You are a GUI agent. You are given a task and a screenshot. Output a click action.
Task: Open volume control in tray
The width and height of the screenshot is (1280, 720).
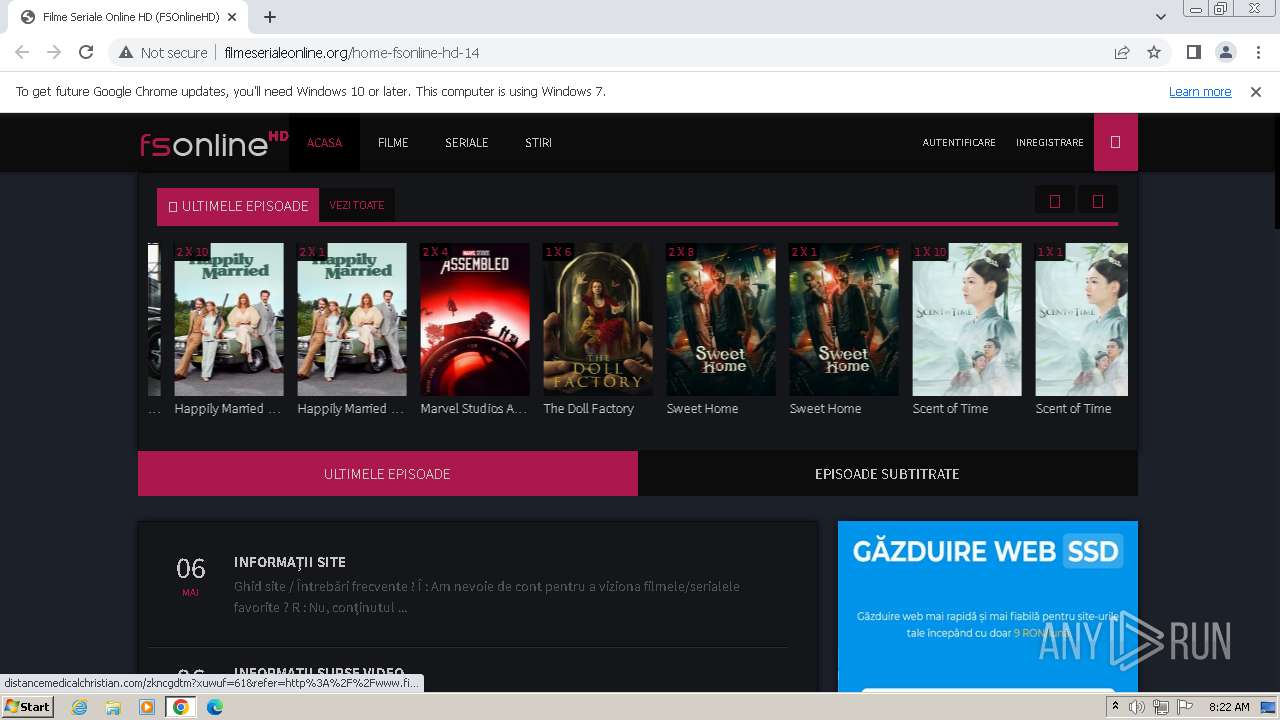click(x=1137, y=707)
